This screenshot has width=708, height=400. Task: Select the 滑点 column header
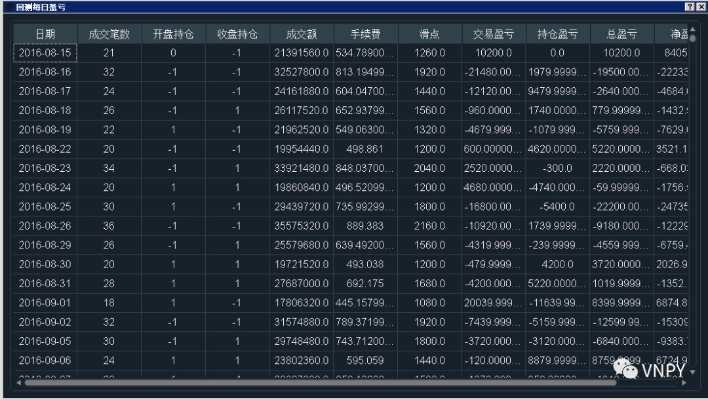428,34
